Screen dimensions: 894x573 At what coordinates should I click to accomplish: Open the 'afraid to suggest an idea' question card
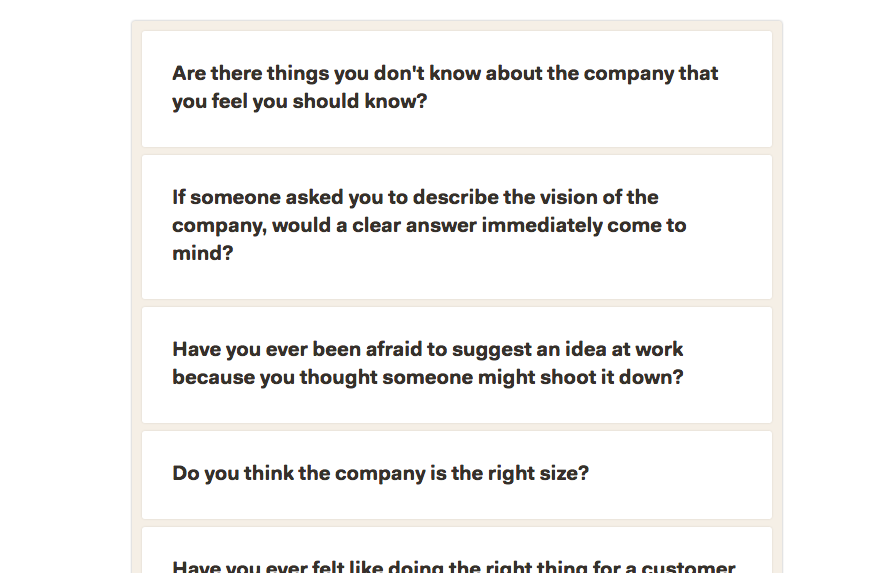(x=457, y=365)
